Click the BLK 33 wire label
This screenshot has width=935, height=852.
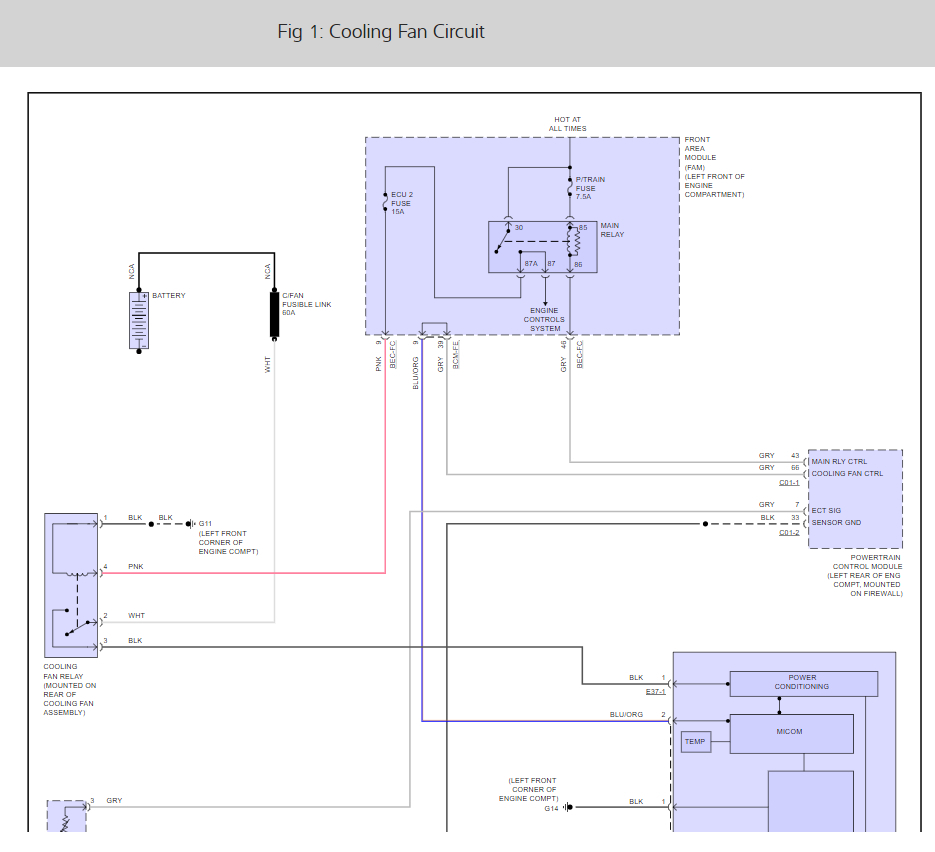click(x=767, y=518)
